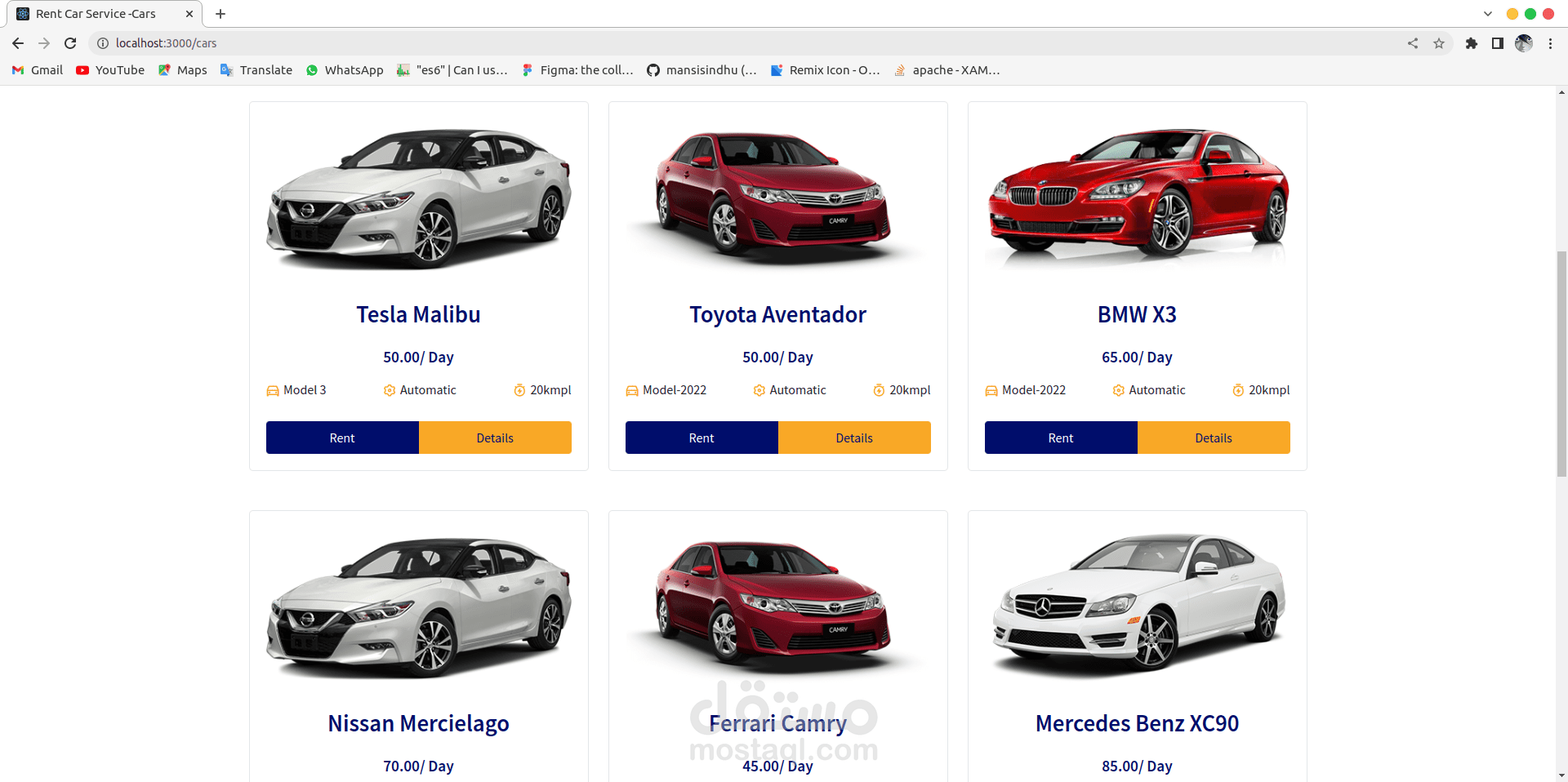Rent the BMW X3
Viewport: 1568px width, 782px height.
point(1061,438)
